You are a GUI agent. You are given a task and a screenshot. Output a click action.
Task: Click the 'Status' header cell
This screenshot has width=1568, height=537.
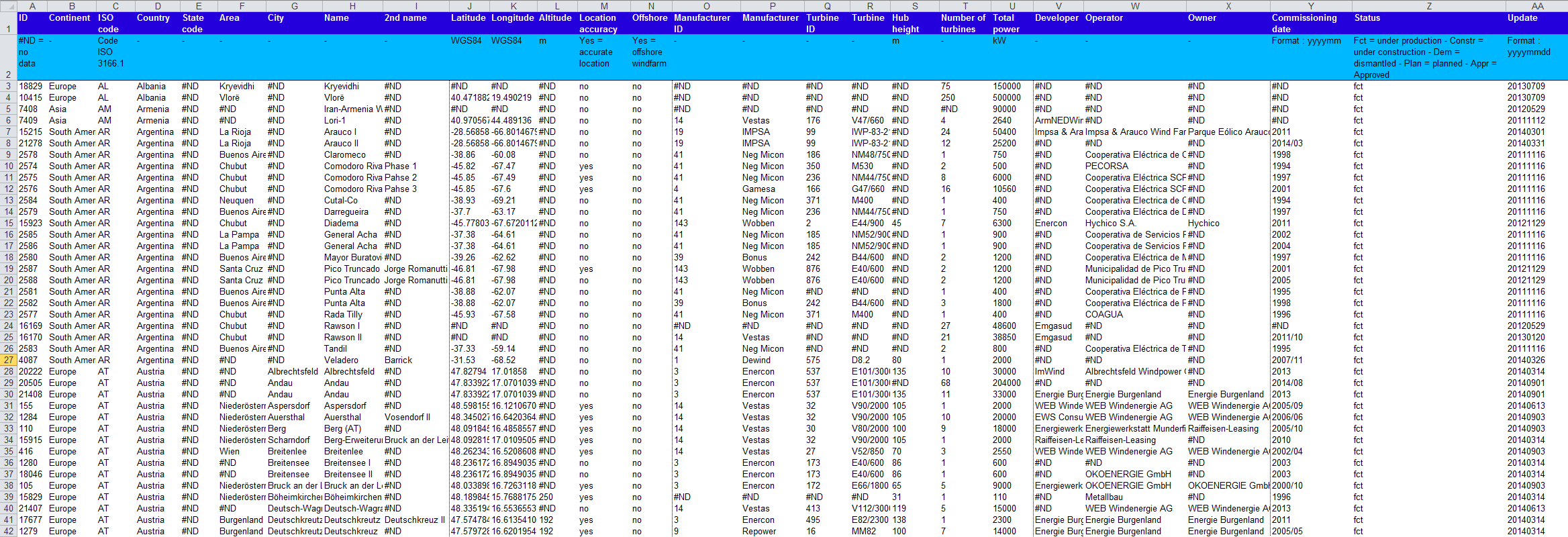coord(1429,23)
